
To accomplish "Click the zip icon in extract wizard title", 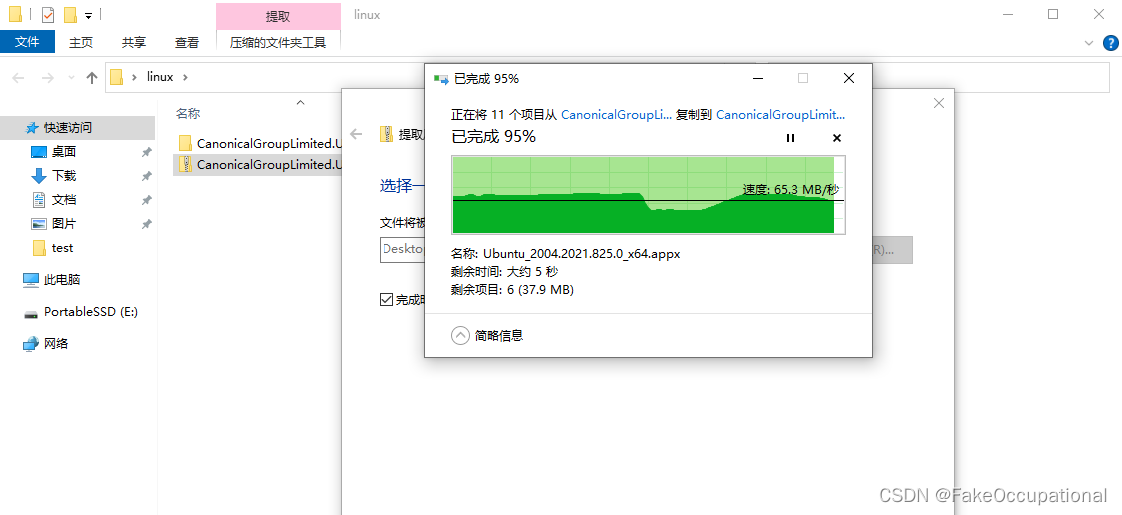I will (386, 134).
